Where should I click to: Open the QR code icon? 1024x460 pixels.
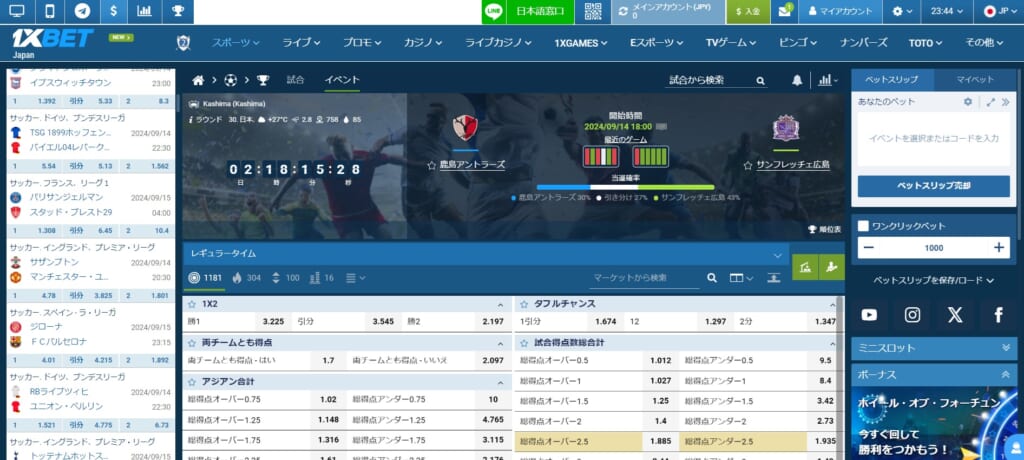pyautogui.click(x=593, y=11)
